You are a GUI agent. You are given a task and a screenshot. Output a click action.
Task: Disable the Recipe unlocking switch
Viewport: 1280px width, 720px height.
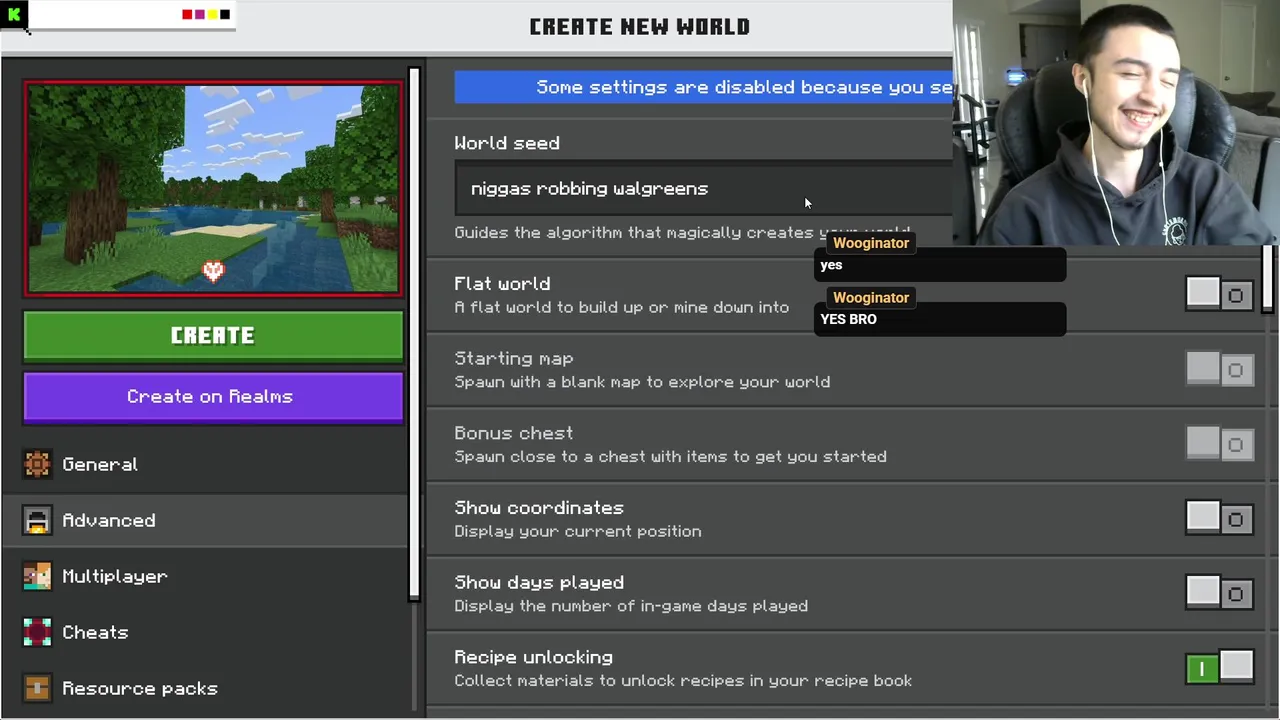point(1219,668)
